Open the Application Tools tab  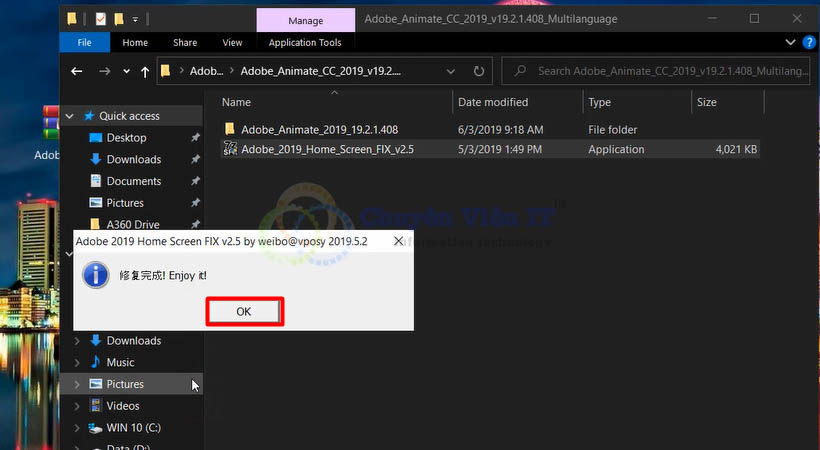pyautogui.click(x=305, y=43)
